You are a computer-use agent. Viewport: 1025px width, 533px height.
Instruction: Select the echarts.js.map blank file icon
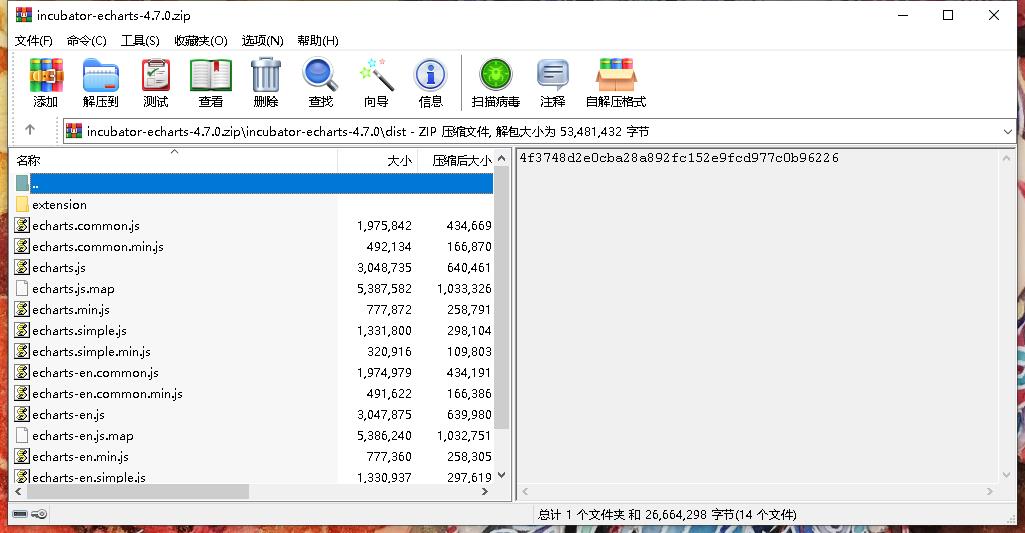point(22,288)
